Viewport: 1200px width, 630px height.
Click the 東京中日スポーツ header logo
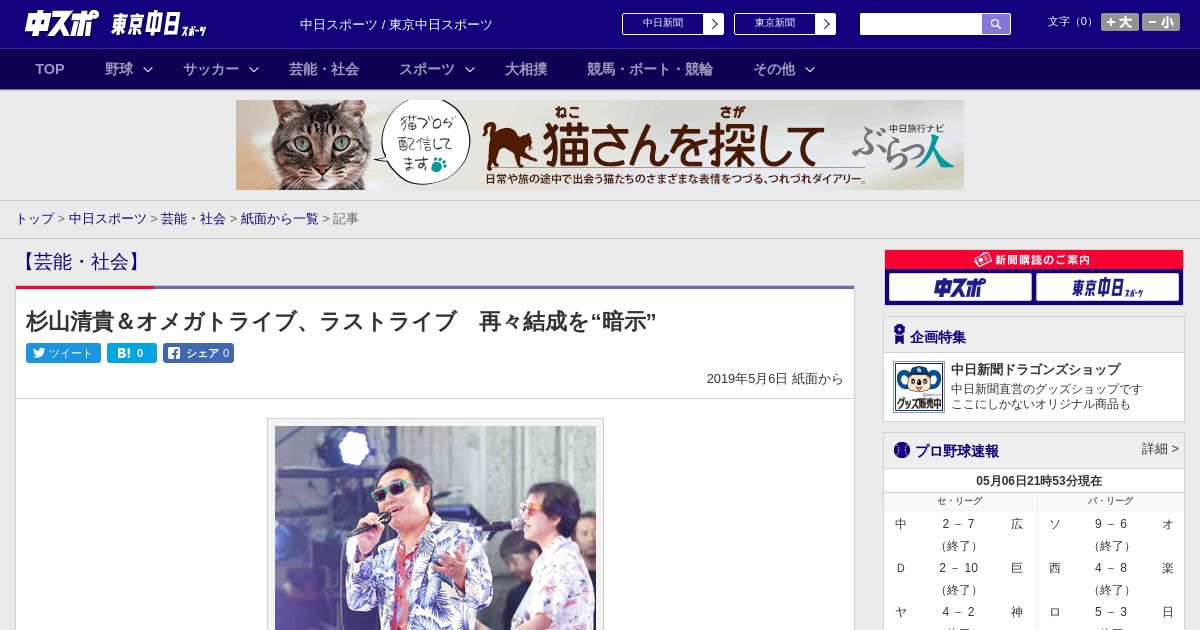pyautogui.click(x=159, y=24)
